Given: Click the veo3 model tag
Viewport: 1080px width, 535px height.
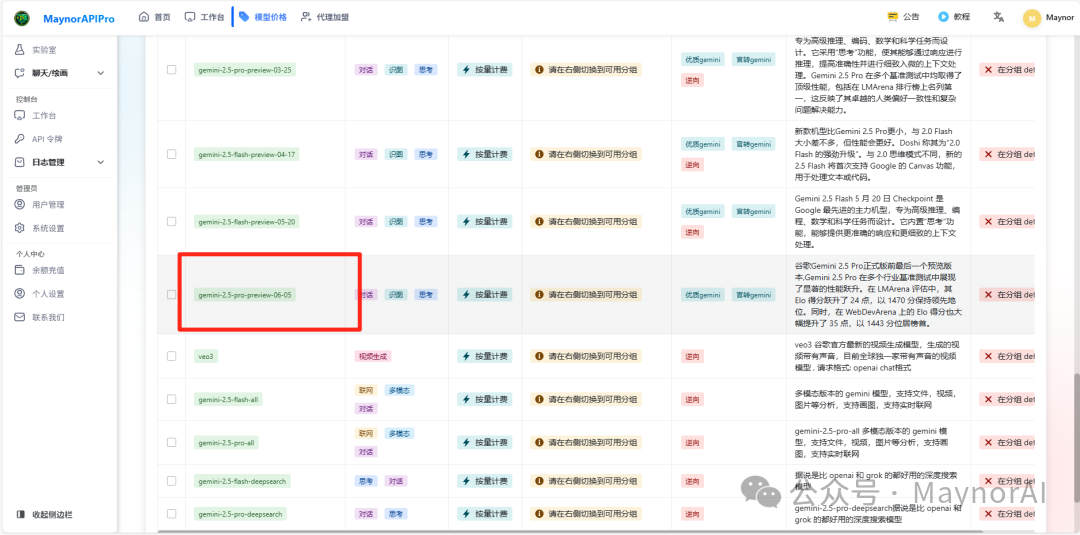Looking at the screenshot, I should click(206, 356).
